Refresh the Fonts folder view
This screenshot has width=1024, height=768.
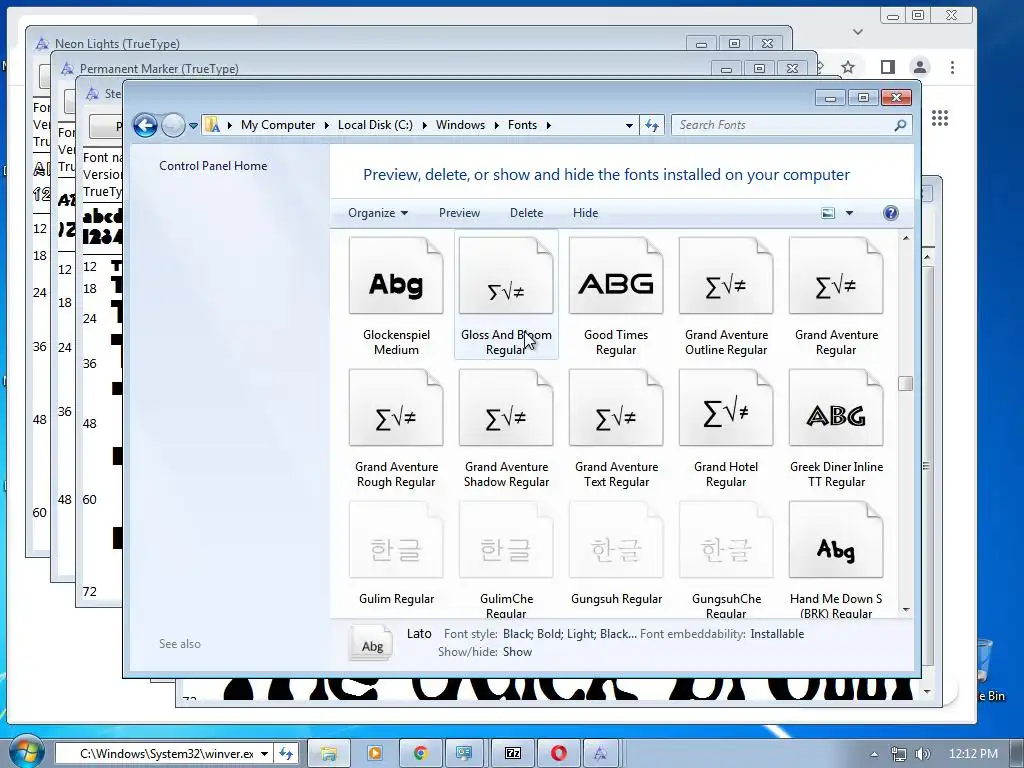point(652,125)
